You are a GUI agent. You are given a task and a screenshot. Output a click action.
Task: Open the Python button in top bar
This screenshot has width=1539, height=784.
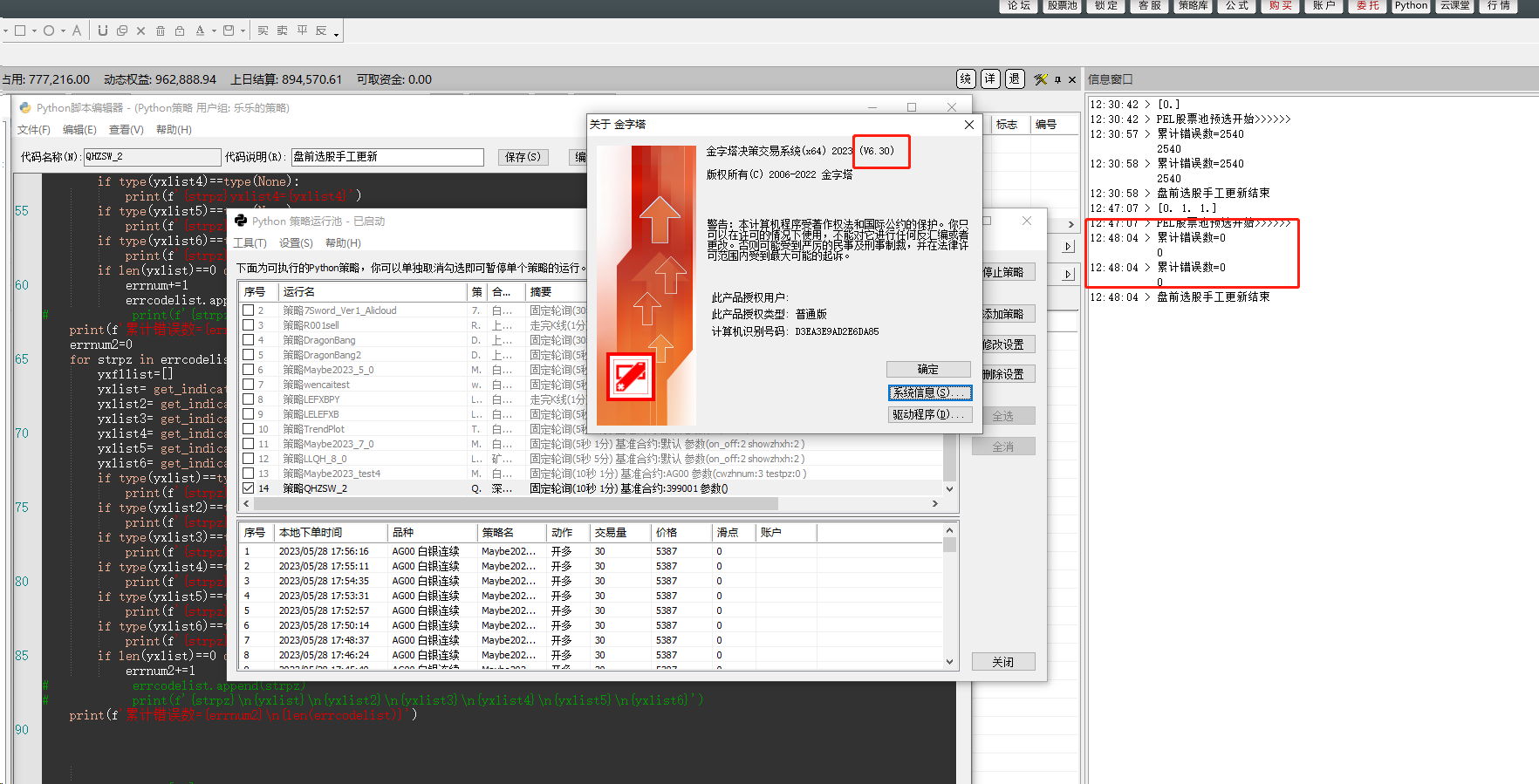(1411, 5)
